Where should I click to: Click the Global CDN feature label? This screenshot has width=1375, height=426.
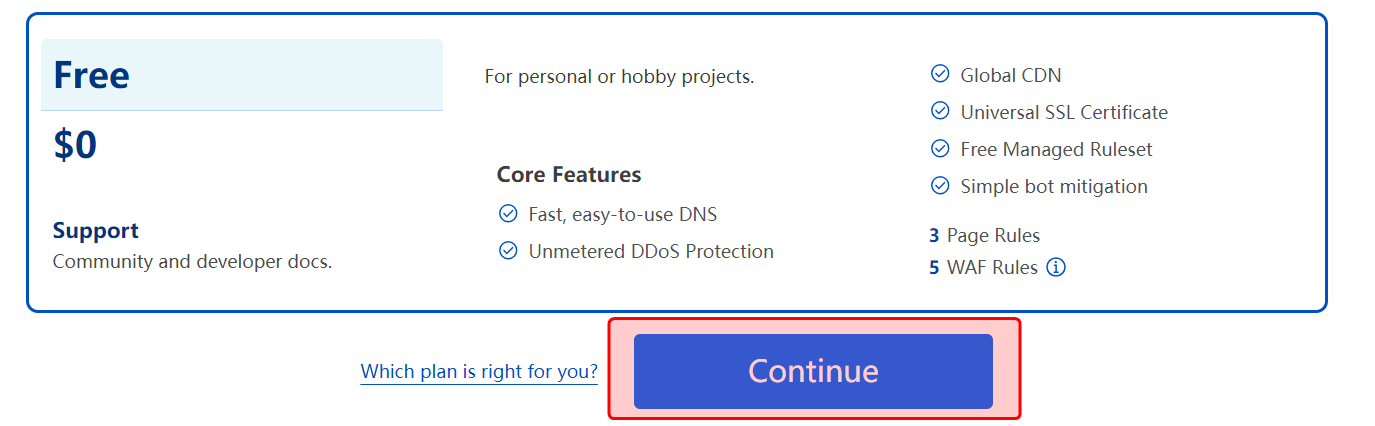1011,75
